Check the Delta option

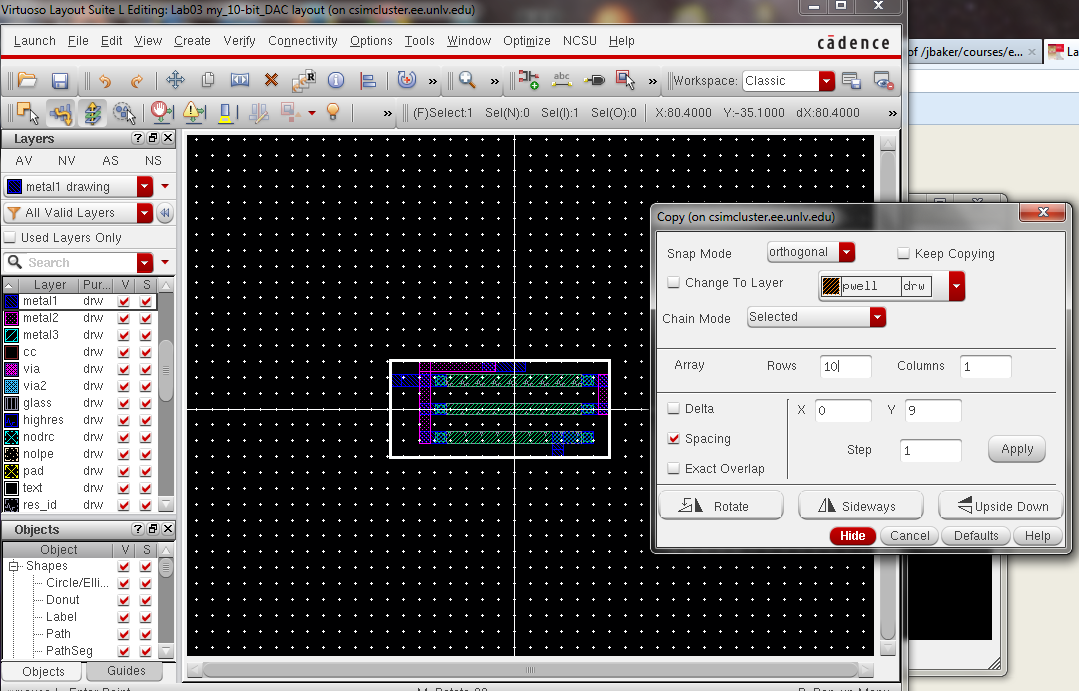(x=673, y=409)
